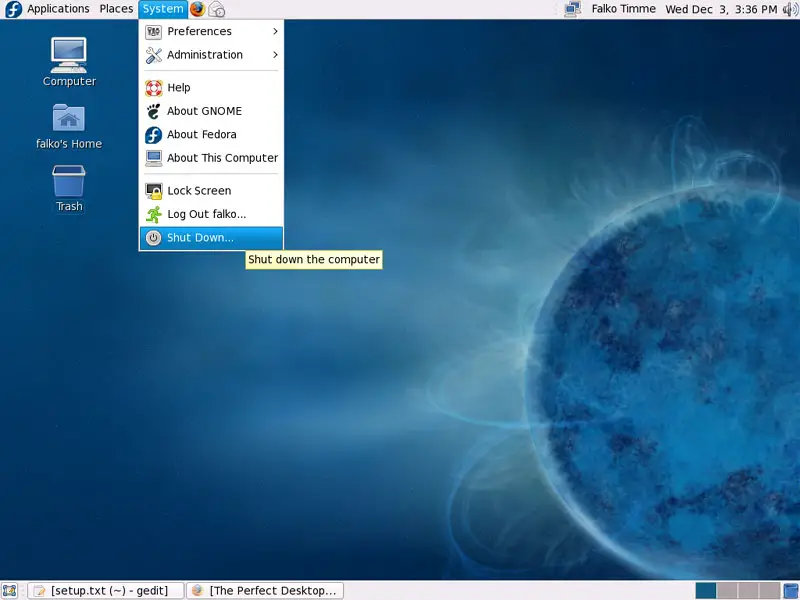Select the active first workspace in switcher
The width and height of the screenshot is (800, 600).
(x=706, y=591)
